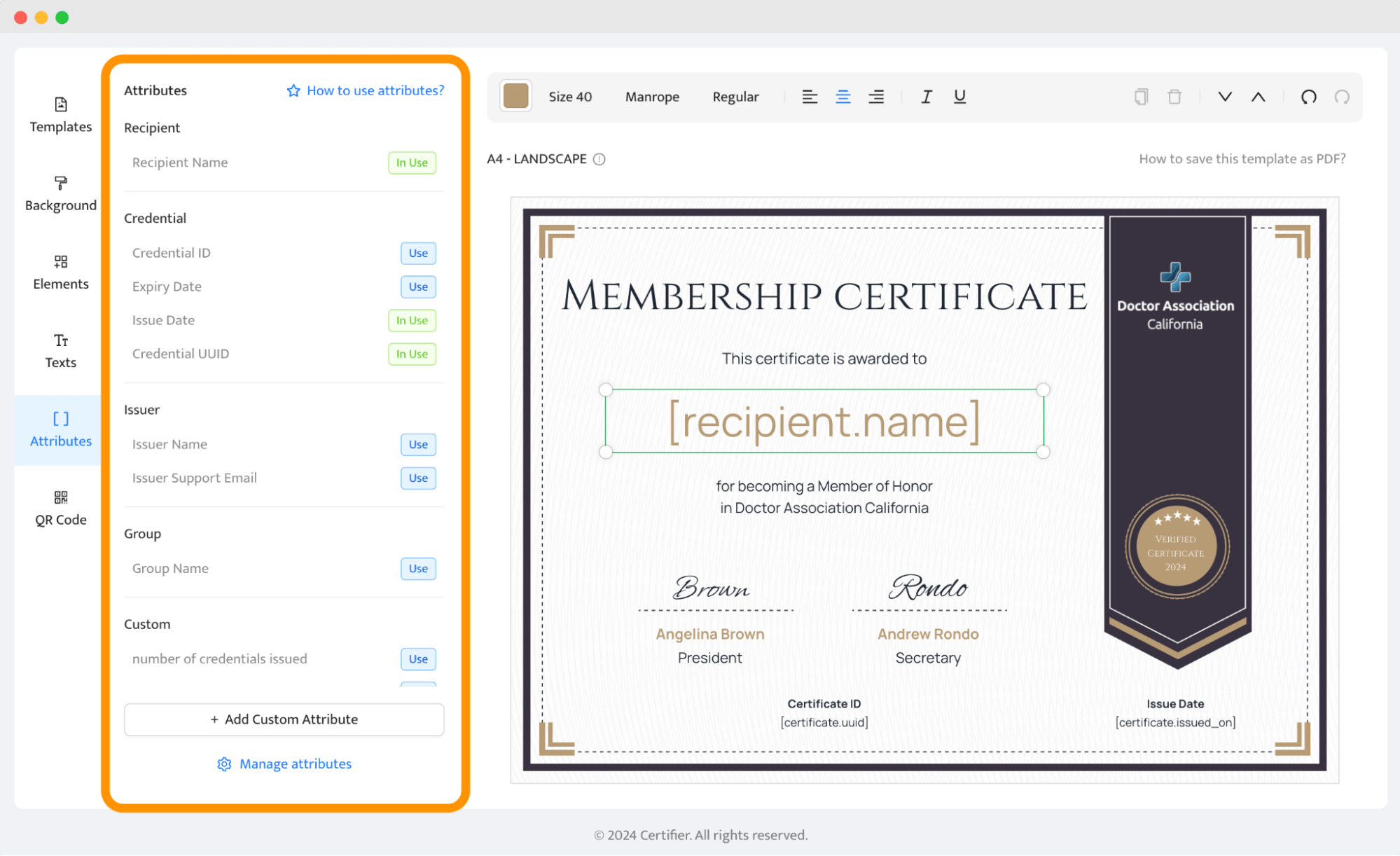1400x856 pixels.
Task: Select the [certificate.uuid] placeholder text
Action: coord(824,722)
